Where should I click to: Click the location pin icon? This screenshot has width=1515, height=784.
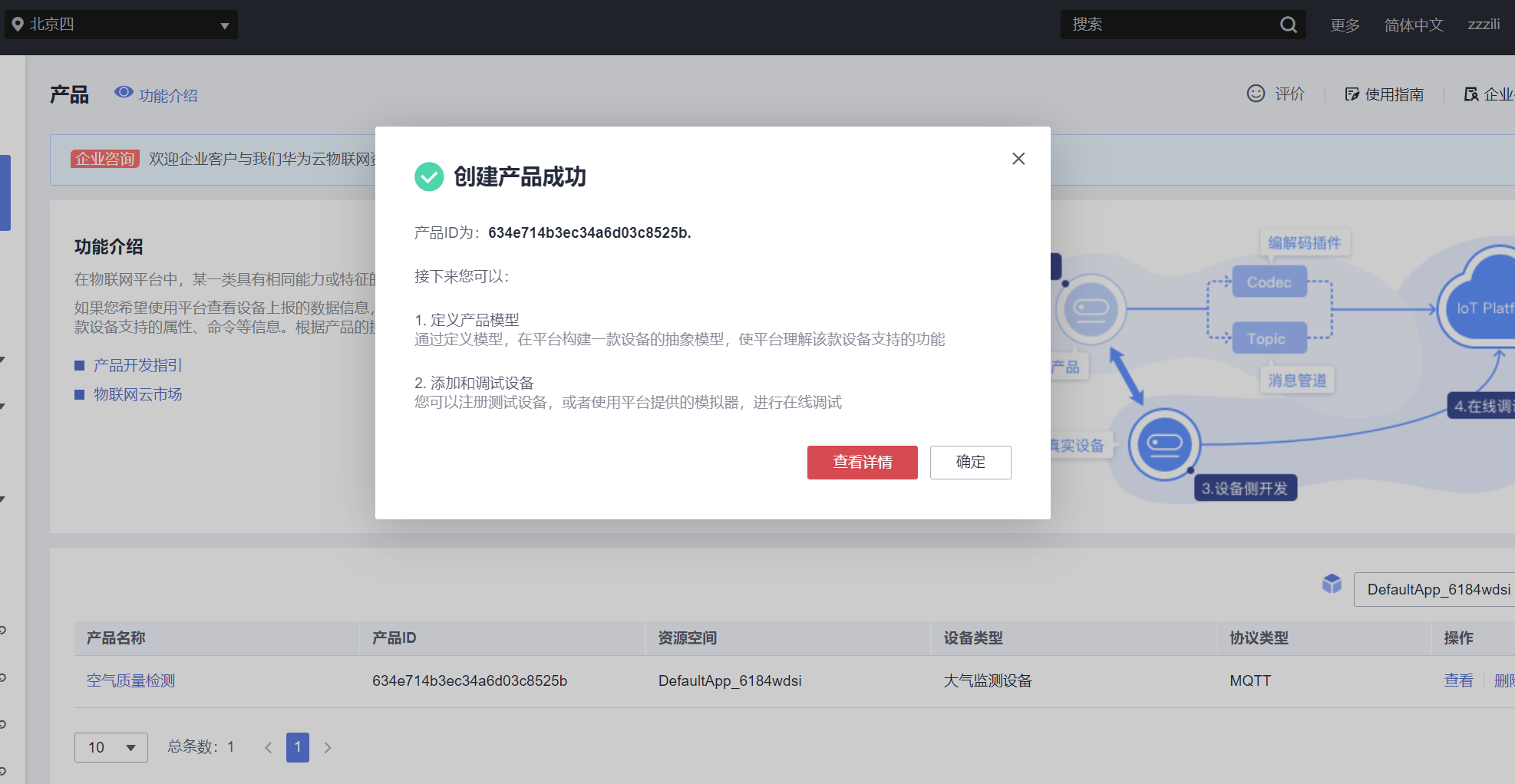(18, 25)
